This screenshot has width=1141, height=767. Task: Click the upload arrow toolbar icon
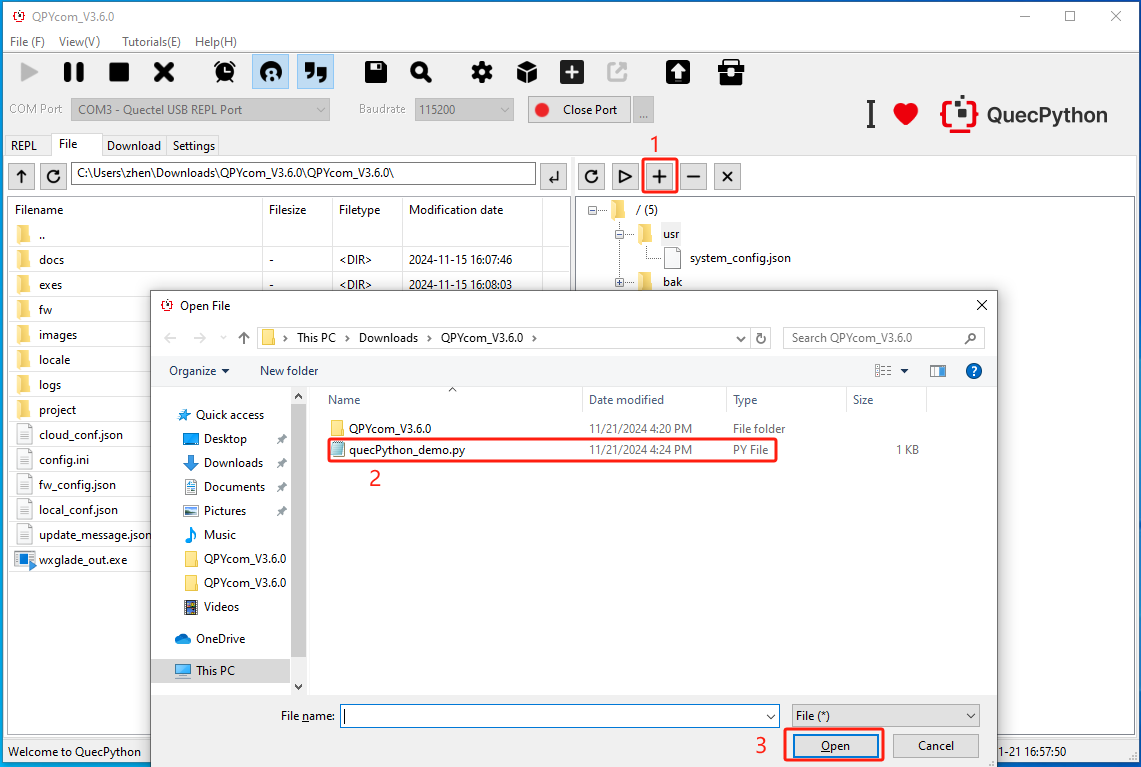coord(677,72)
